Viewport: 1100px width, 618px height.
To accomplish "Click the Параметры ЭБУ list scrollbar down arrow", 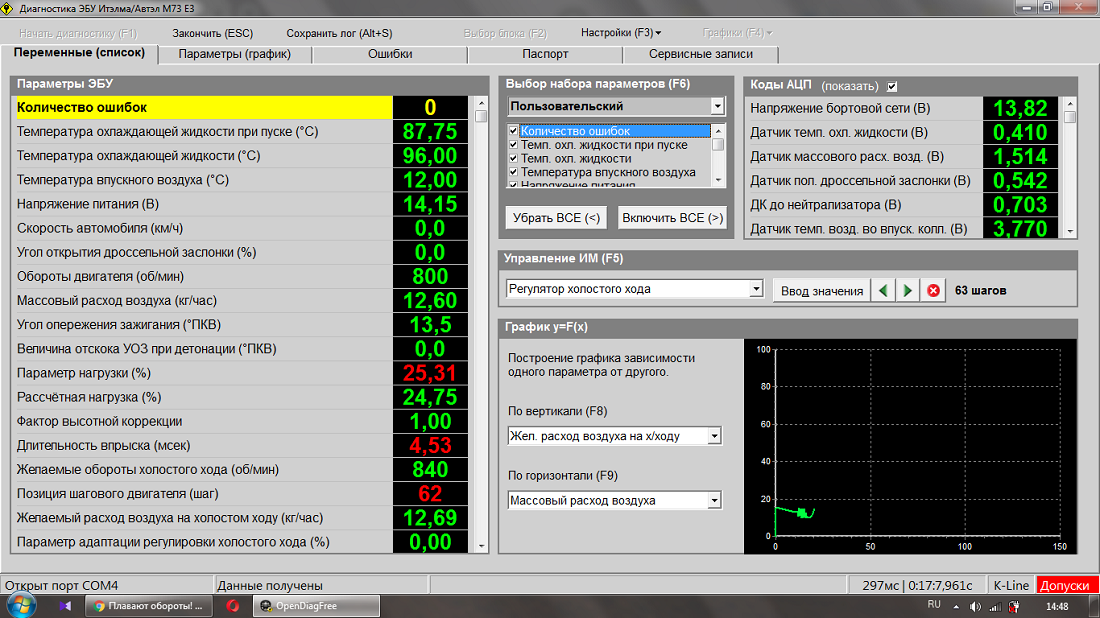I will pyautogui.click(x=481, y=547).
